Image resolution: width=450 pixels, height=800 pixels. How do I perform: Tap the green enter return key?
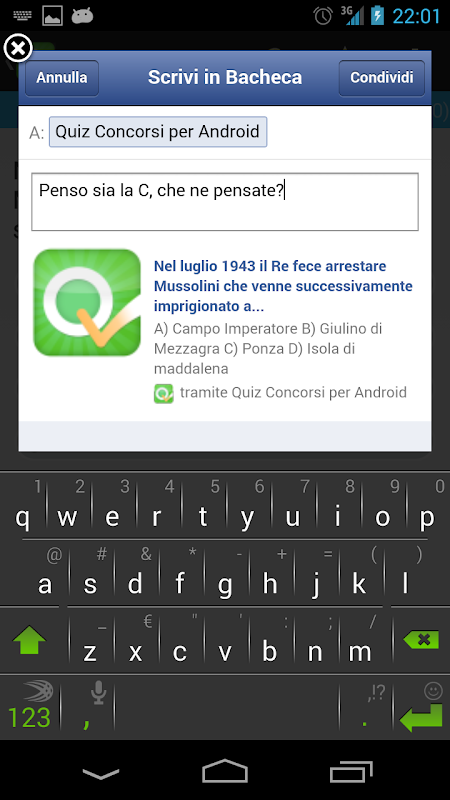420,717
